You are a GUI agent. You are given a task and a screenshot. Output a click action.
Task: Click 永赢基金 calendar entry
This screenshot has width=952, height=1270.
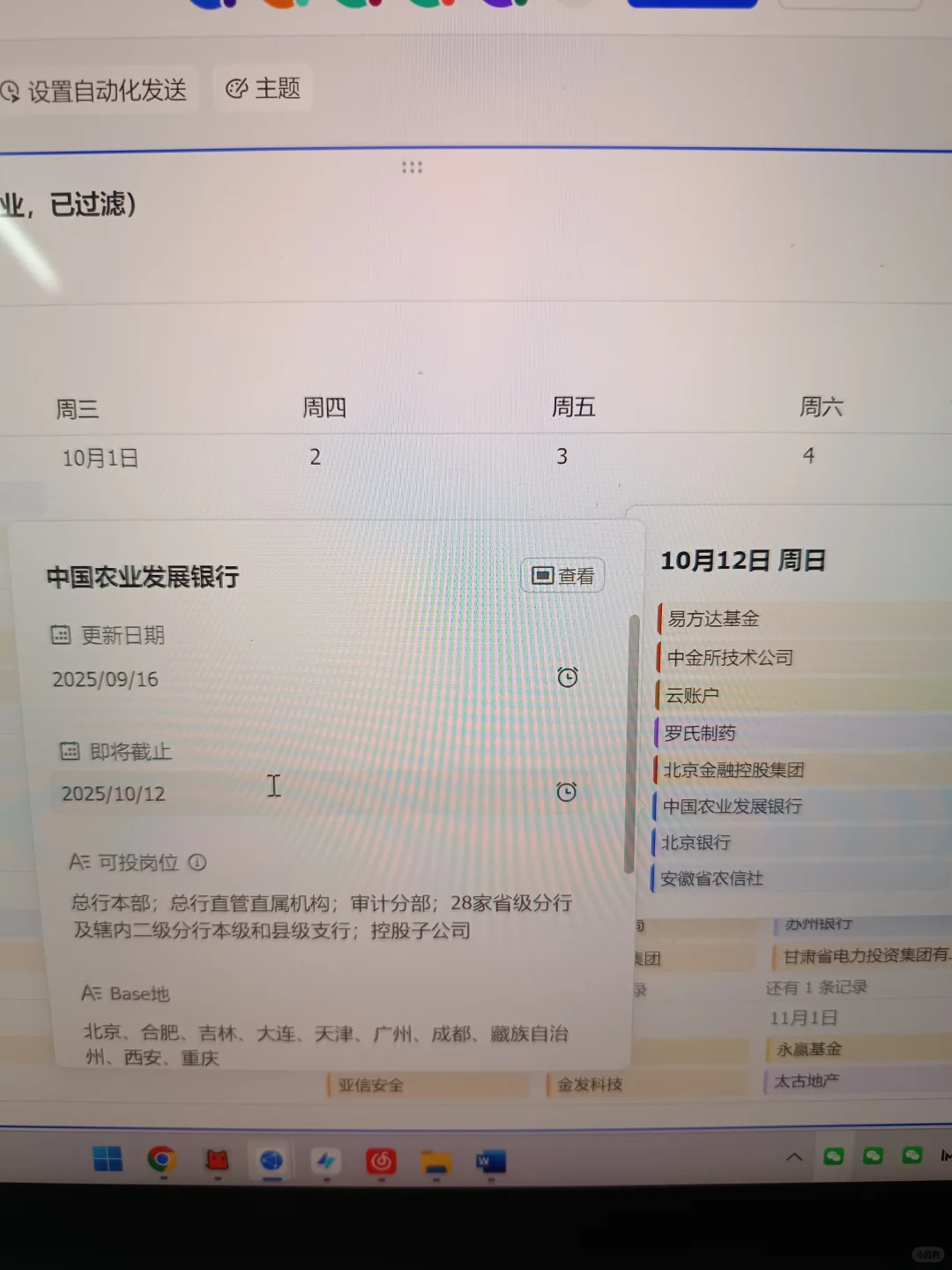click(x=859, y=1049)
